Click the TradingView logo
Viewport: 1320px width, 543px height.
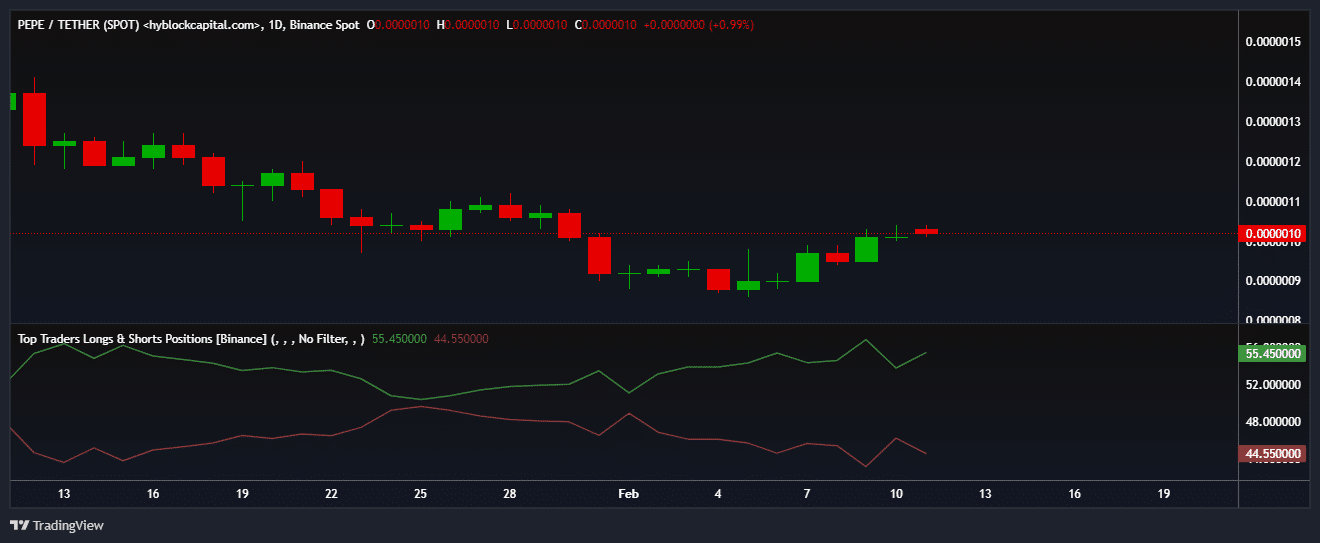tap(57, 525)
